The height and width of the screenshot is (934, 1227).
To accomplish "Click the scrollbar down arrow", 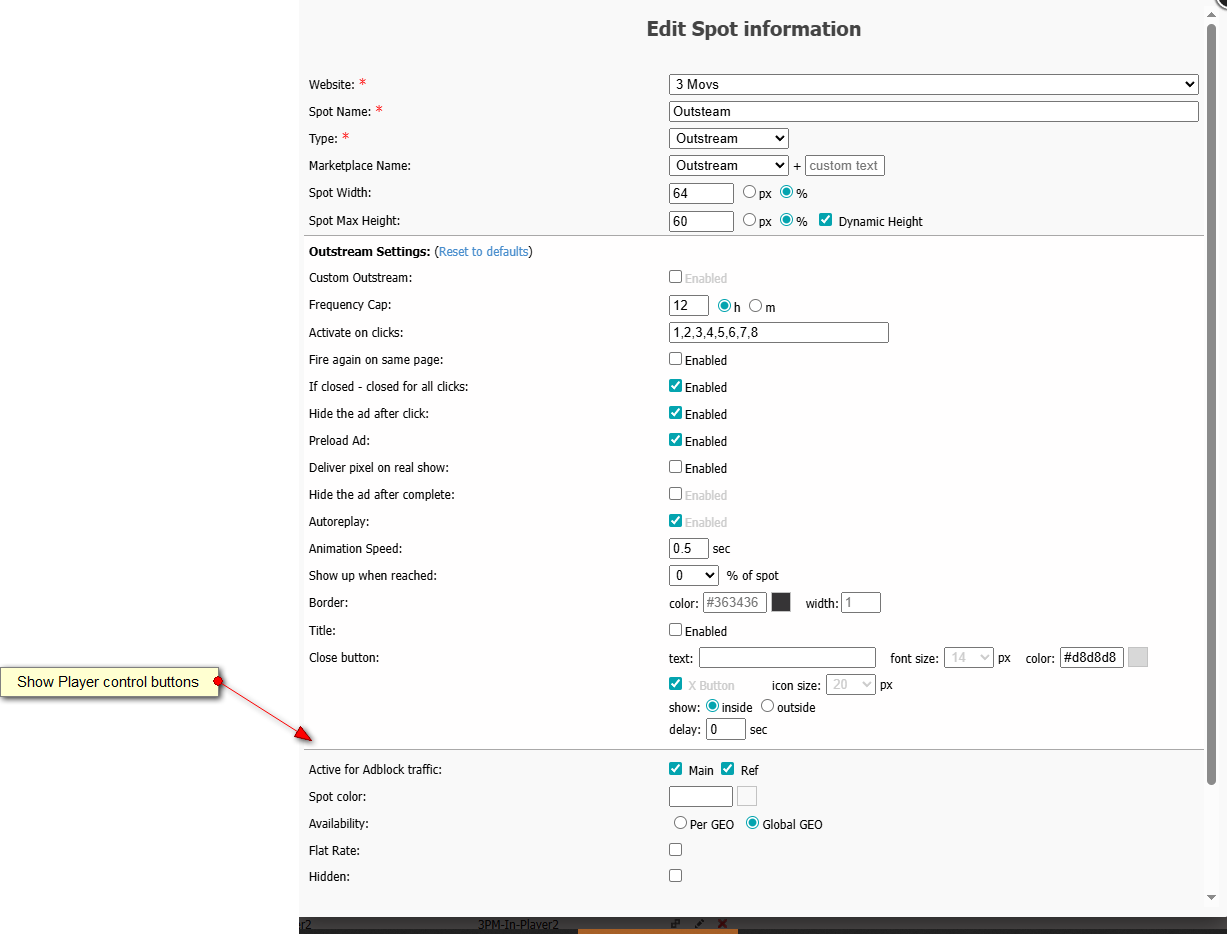I will (1211, 898).
